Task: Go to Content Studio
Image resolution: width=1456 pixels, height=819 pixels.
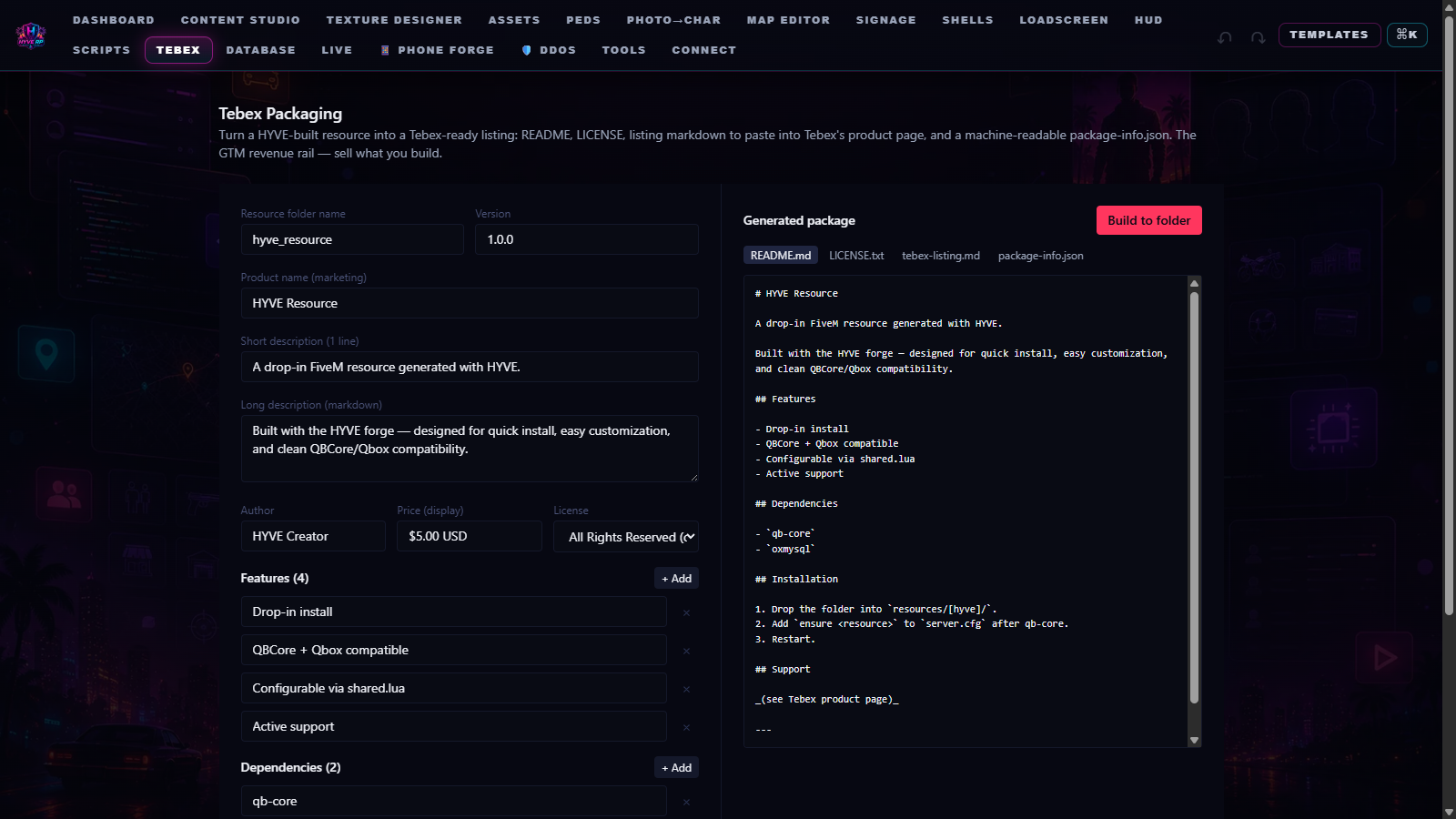Action: pyautogui.click(x=240, y=20)
